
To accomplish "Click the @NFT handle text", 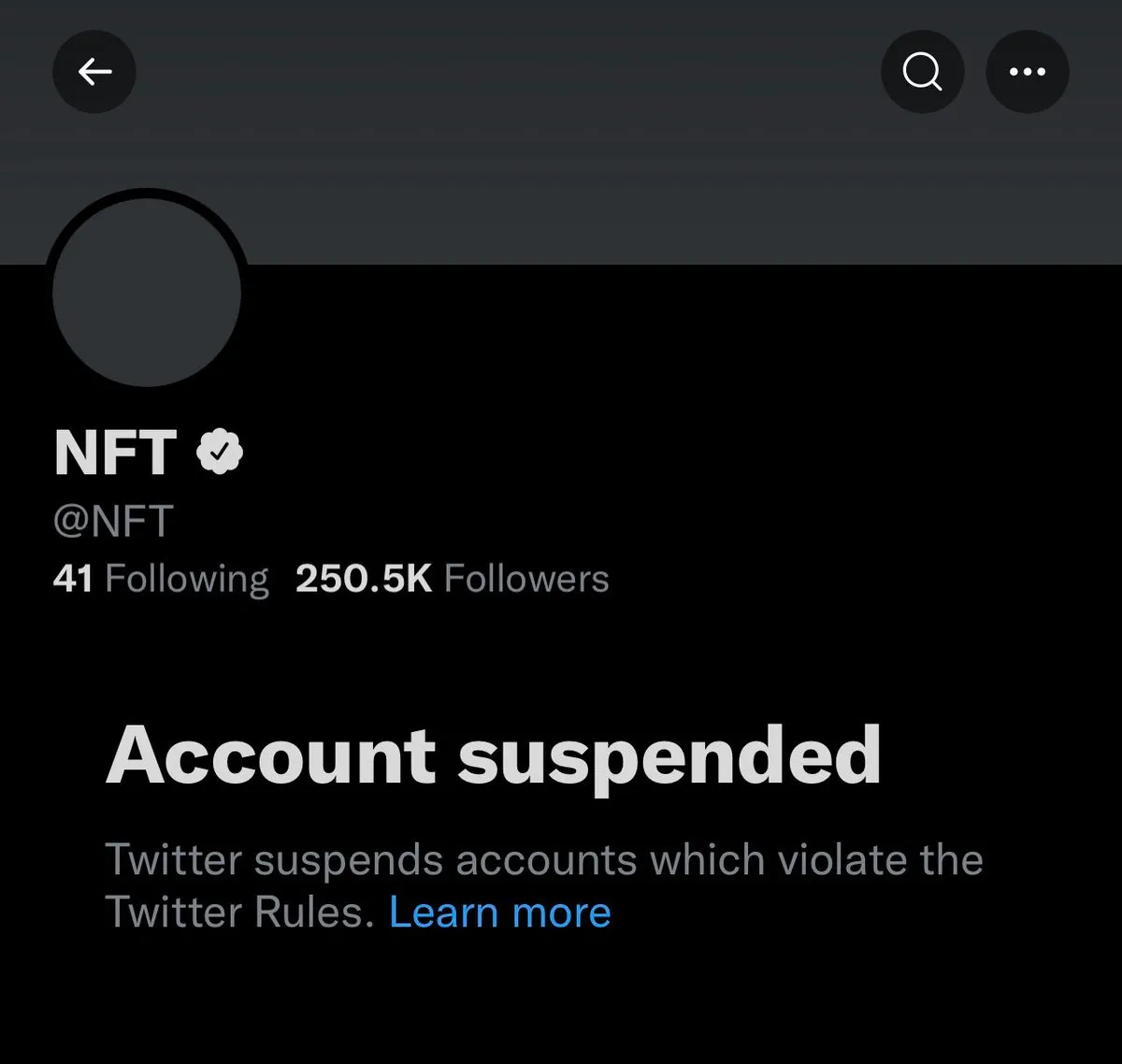I will tap(113, 521).
